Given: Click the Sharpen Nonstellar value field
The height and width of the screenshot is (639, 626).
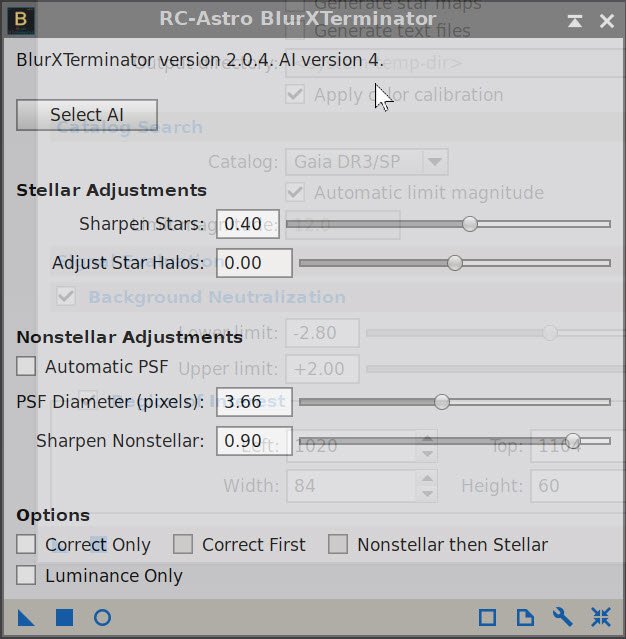Looking at the screenshot, I should point(254,441).
